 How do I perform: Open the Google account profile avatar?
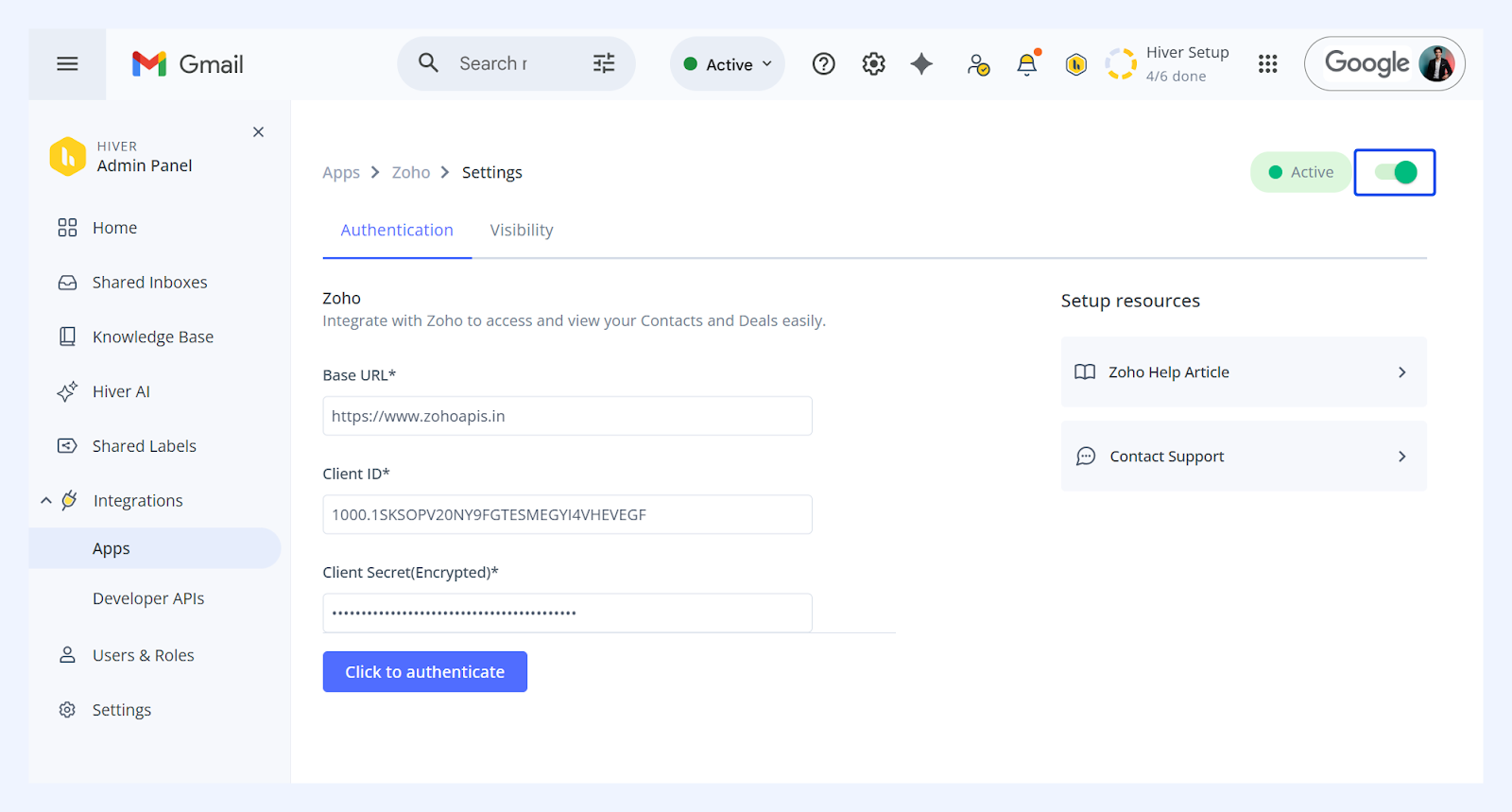(x=1436, y=63)
